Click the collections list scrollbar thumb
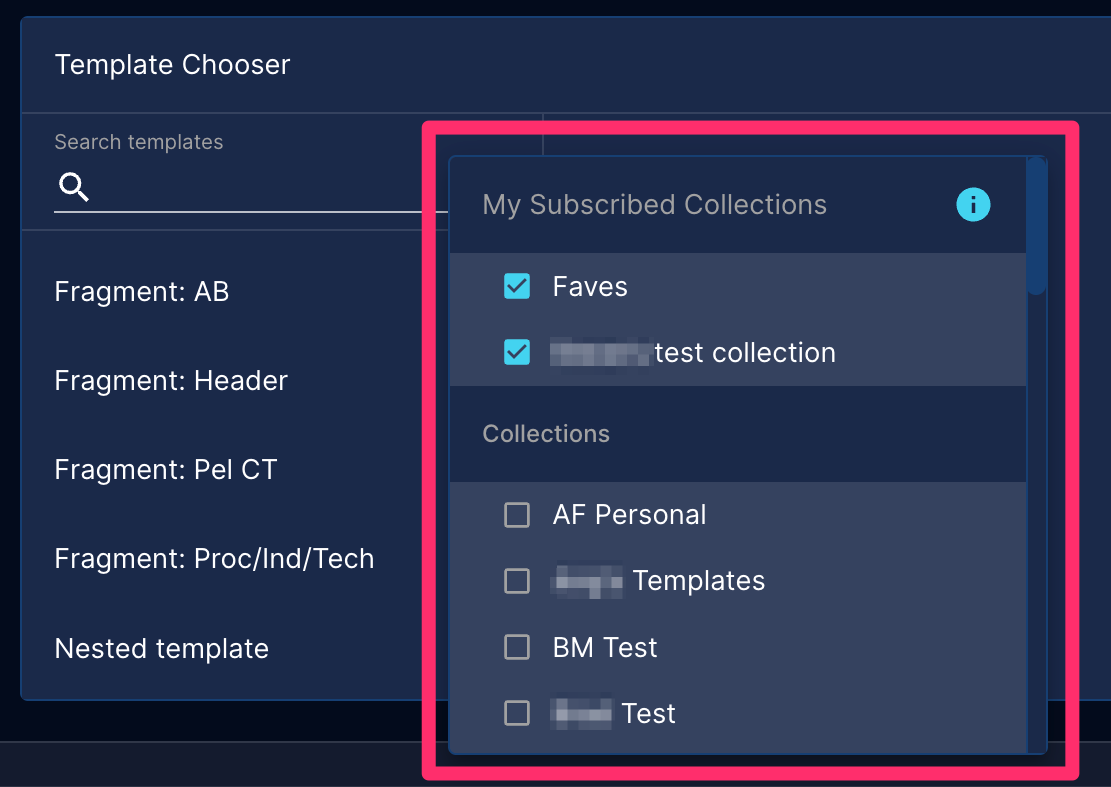1111x787 pixels. pyautogui.click(x=1036, y=225)
